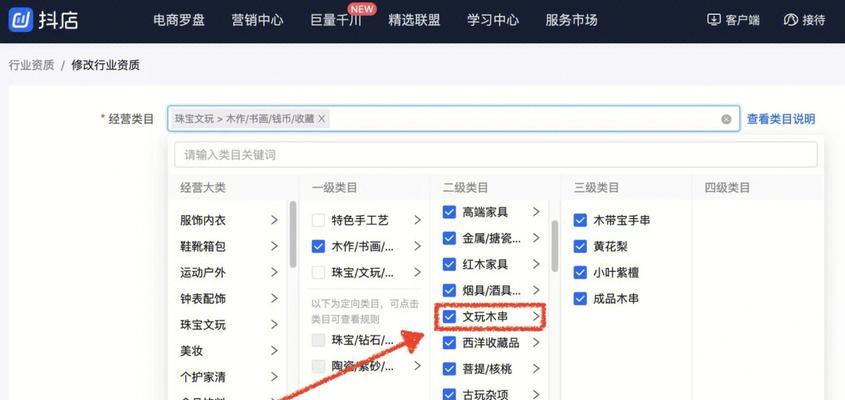Clear the 经营类目 field with the X icon
The width and height of the screenshot is (845, 400).
pos(726,119)
